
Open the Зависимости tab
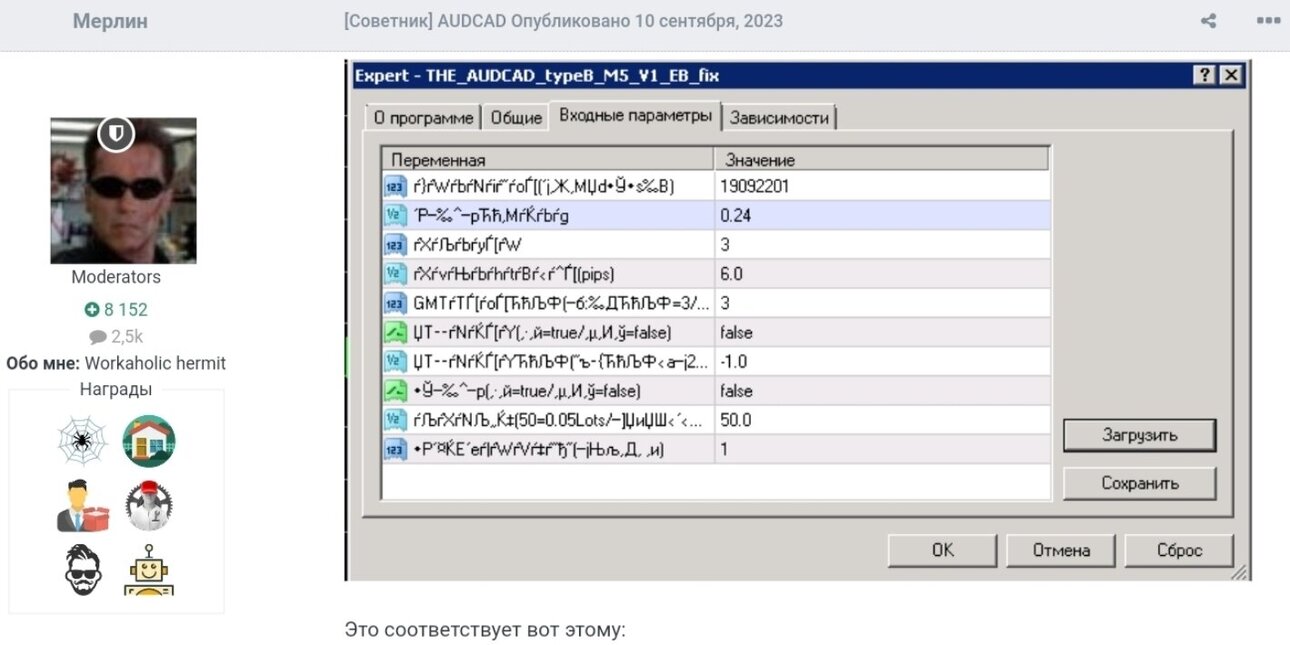[779, 118]
